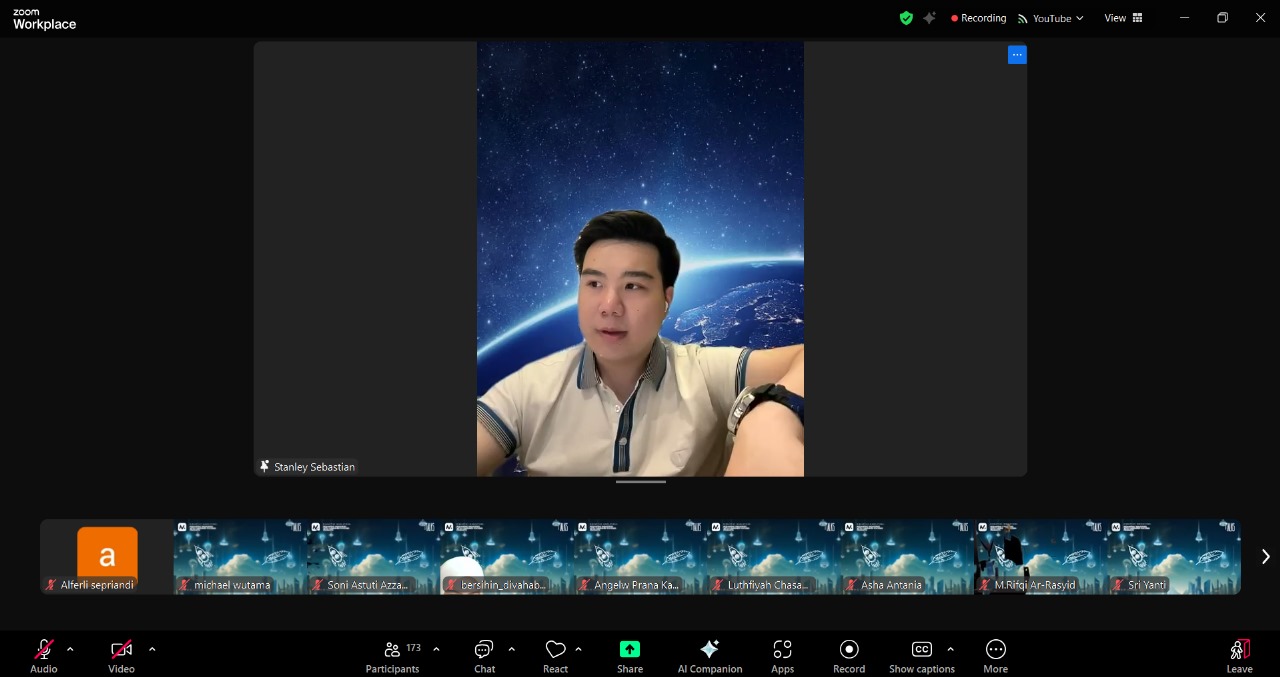1280x677 pixels.
Task: Click the blue three-dots button on speaker video
Action: (x=1017, y=55)
